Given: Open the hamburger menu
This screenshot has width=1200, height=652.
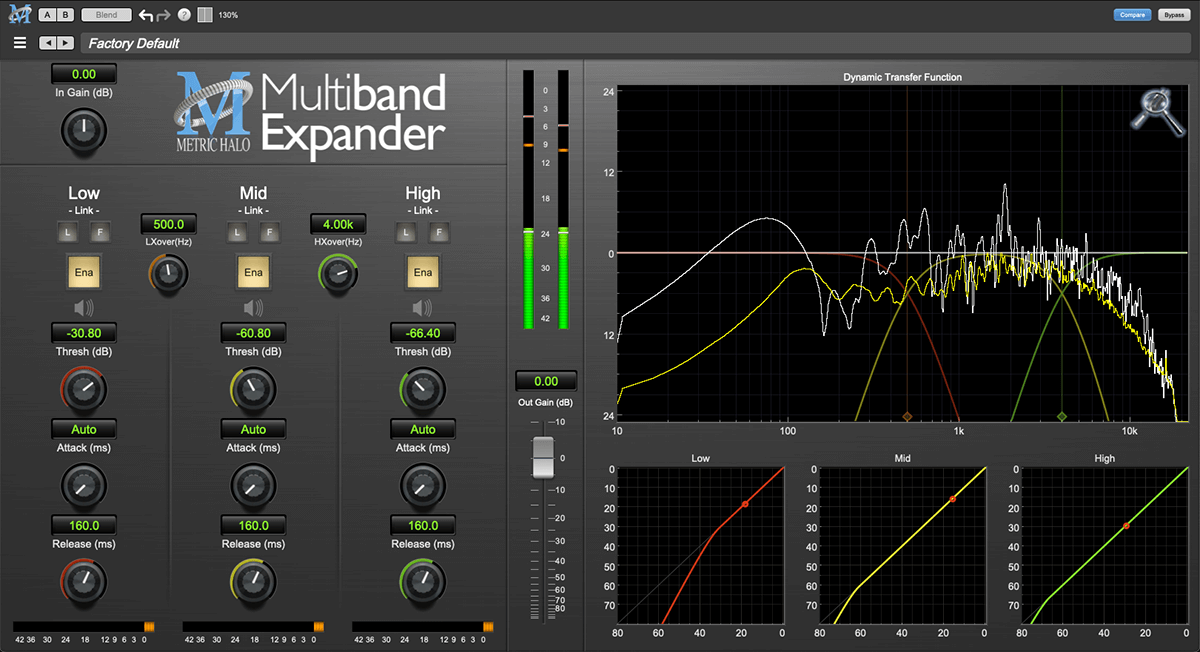Looking at the screenshot, I should tap(19, 43).
